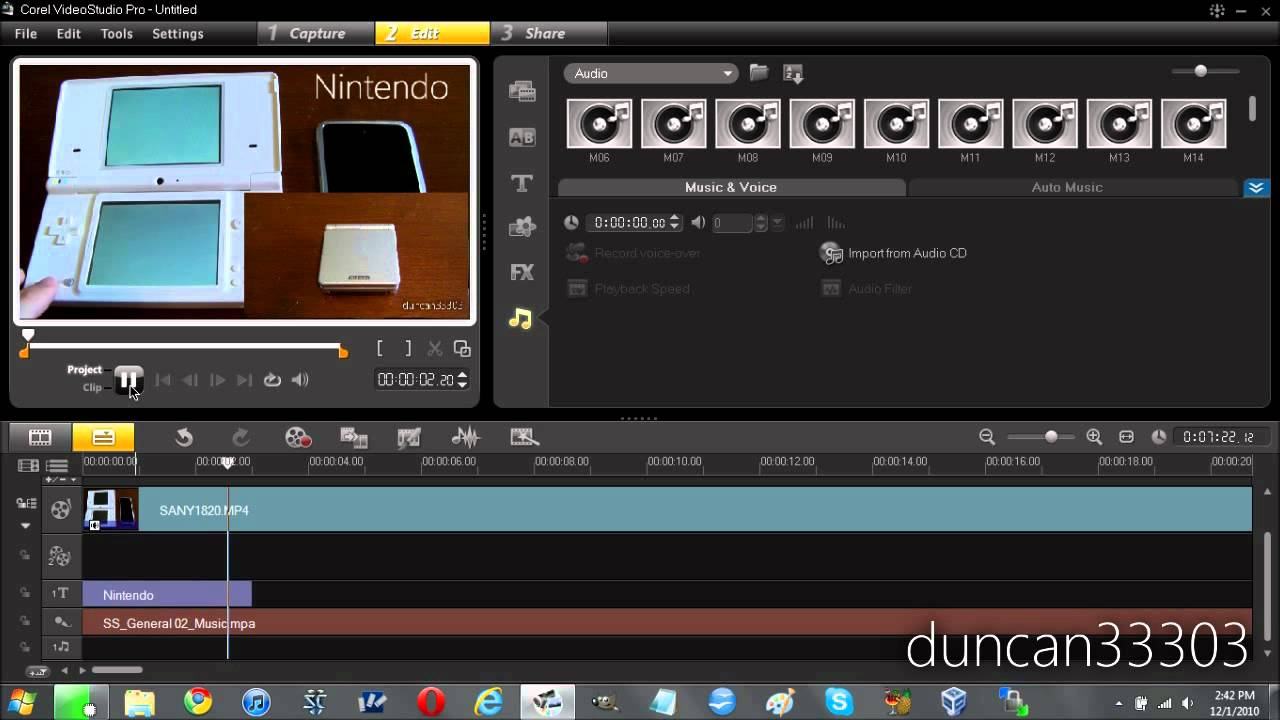Click the Undo arrow in timeline toolbar
Screen dimensions: 1280x720
(184, 437)
